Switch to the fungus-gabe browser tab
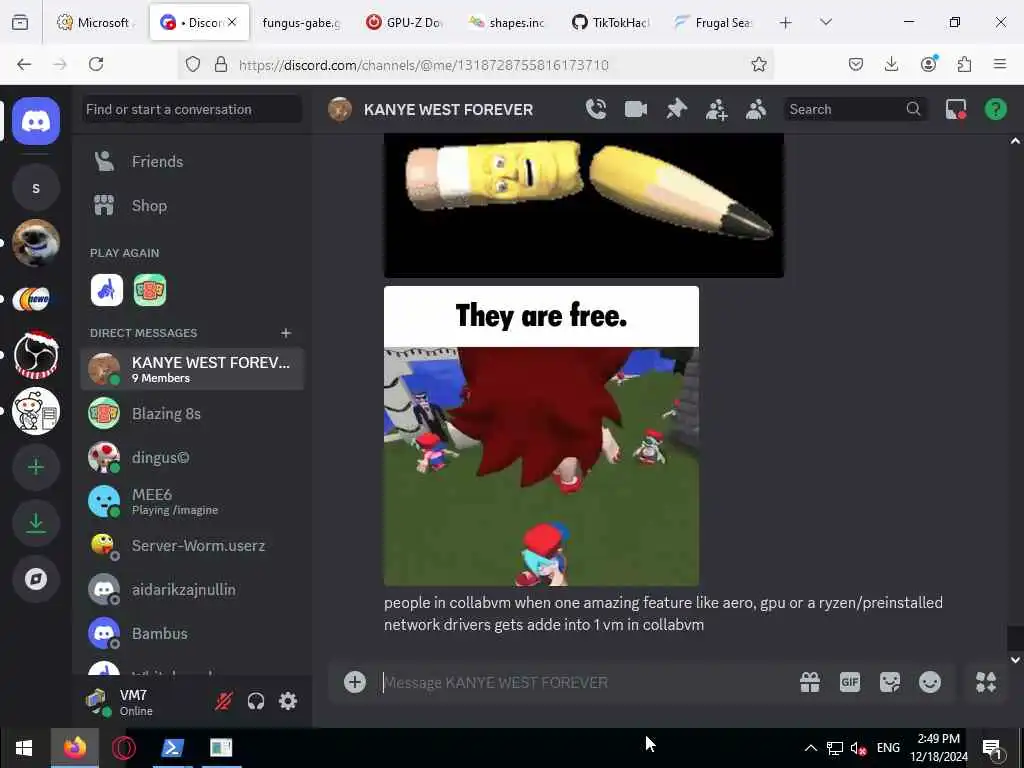1024x768 pixels. click(x=300, y=22)
